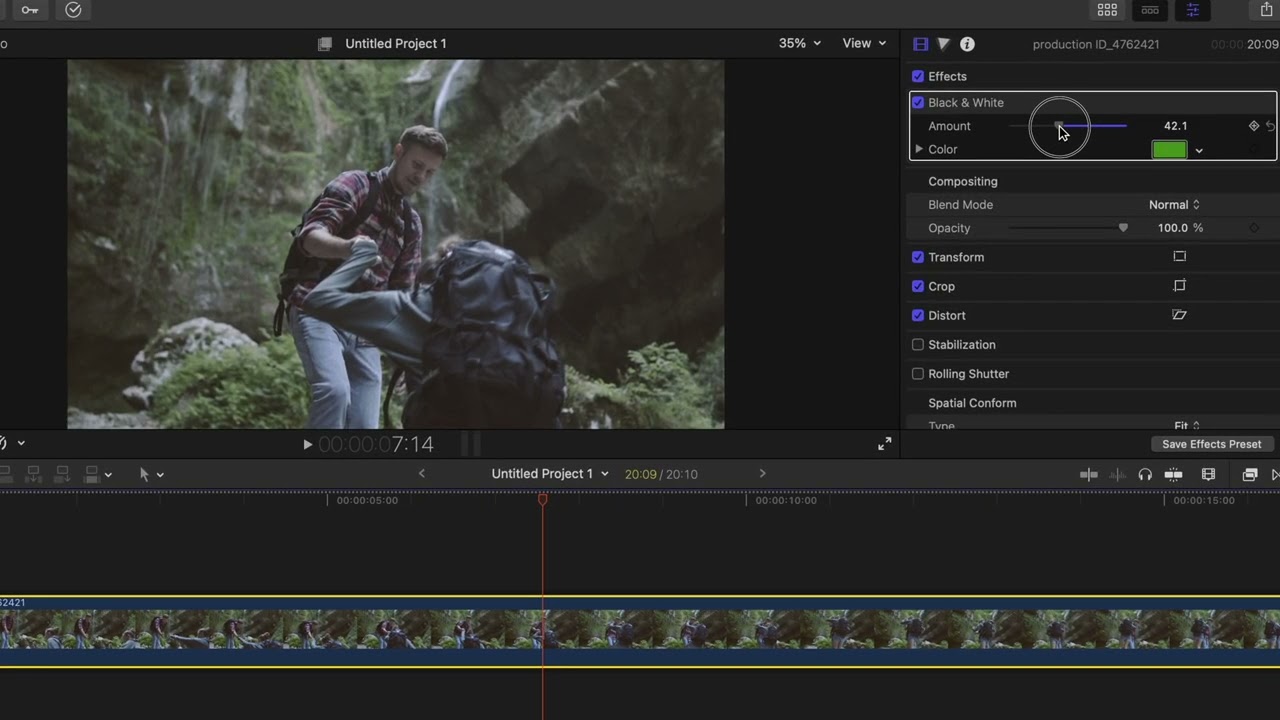Click the green color swatch
1280x720 pixels.
[1169, 150]
